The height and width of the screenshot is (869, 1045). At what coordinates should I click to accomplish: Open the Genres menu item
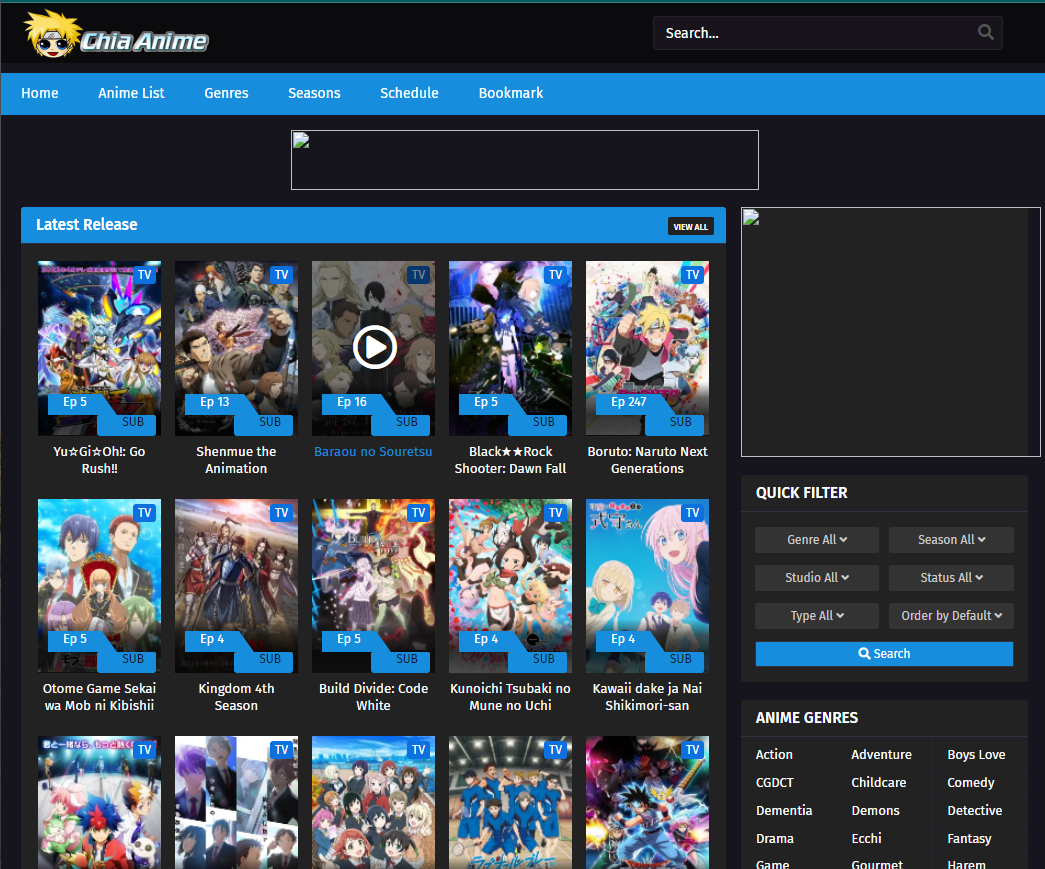[x=227, y=93]
